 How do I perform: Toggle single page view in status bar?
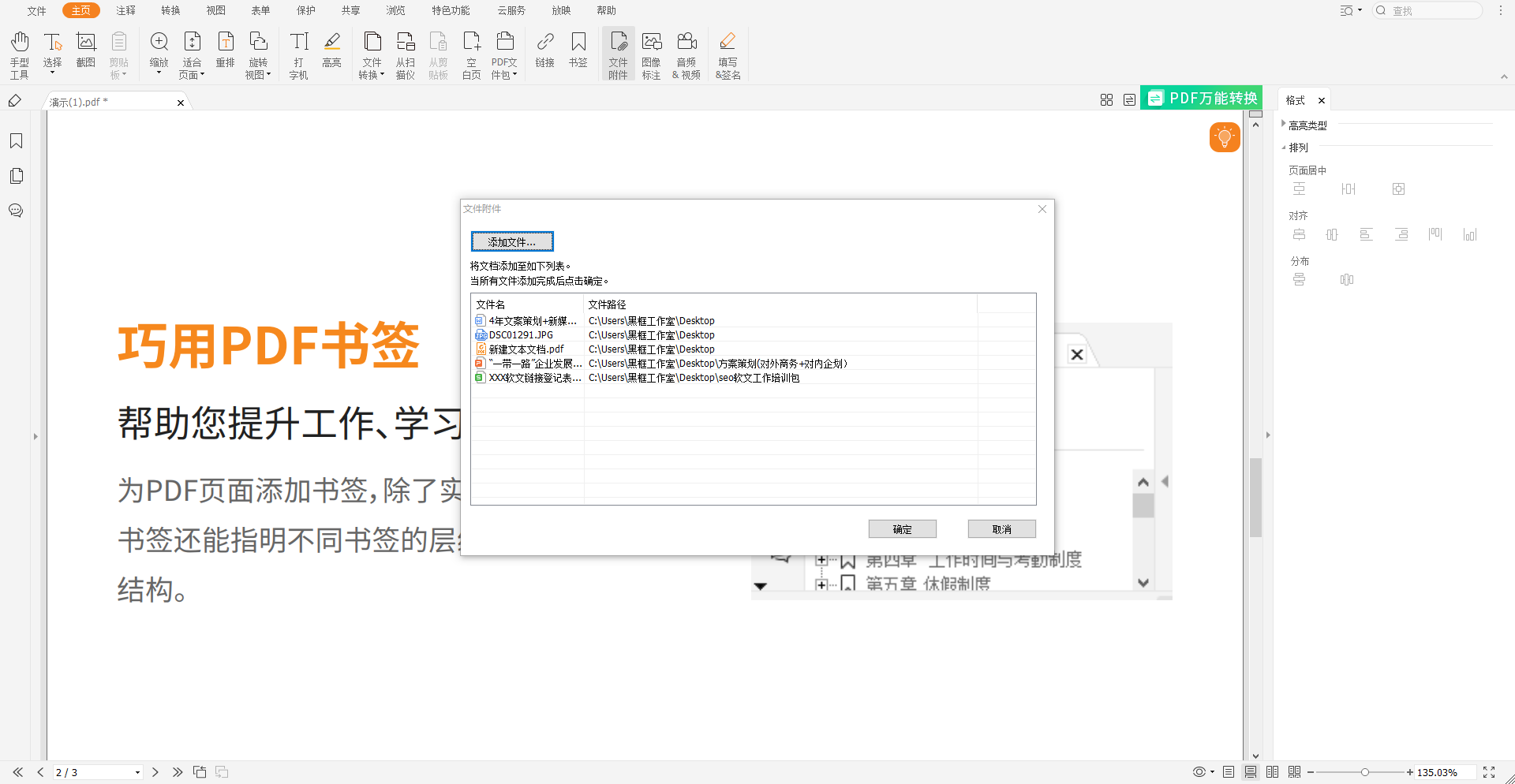[1229, 772]
